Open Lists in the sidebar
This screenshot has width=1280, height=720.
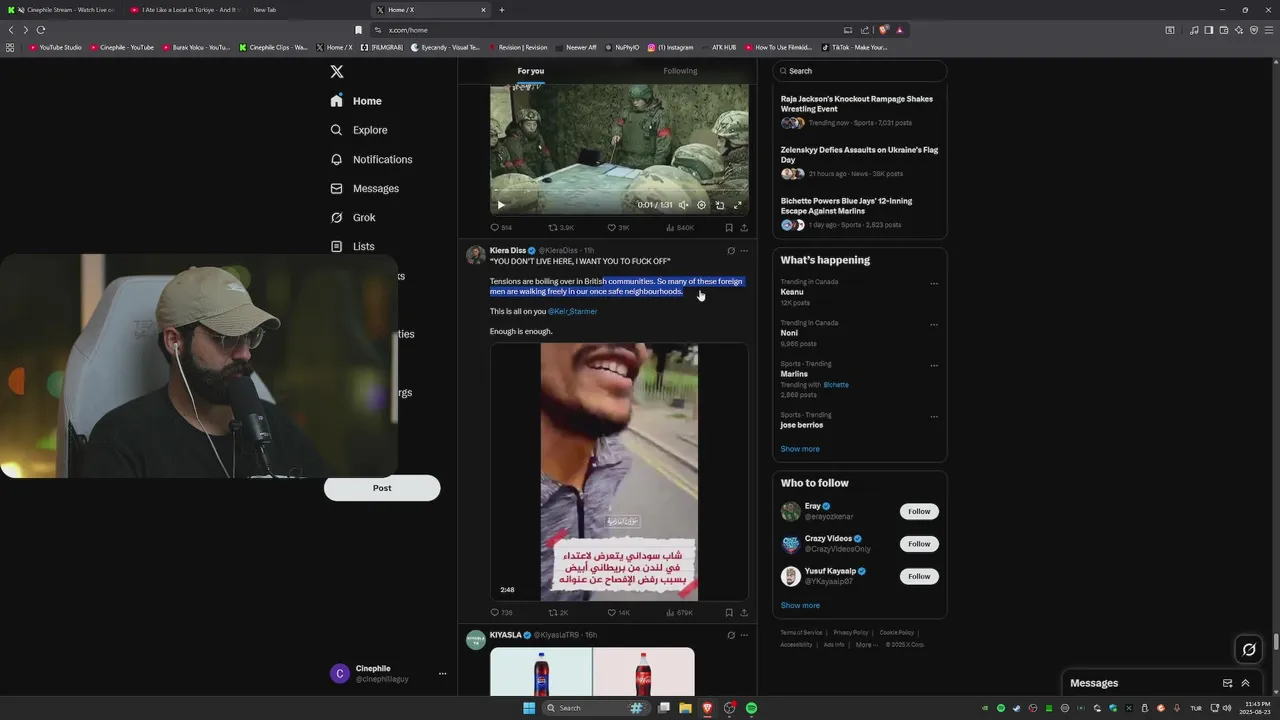pos(352,246)
